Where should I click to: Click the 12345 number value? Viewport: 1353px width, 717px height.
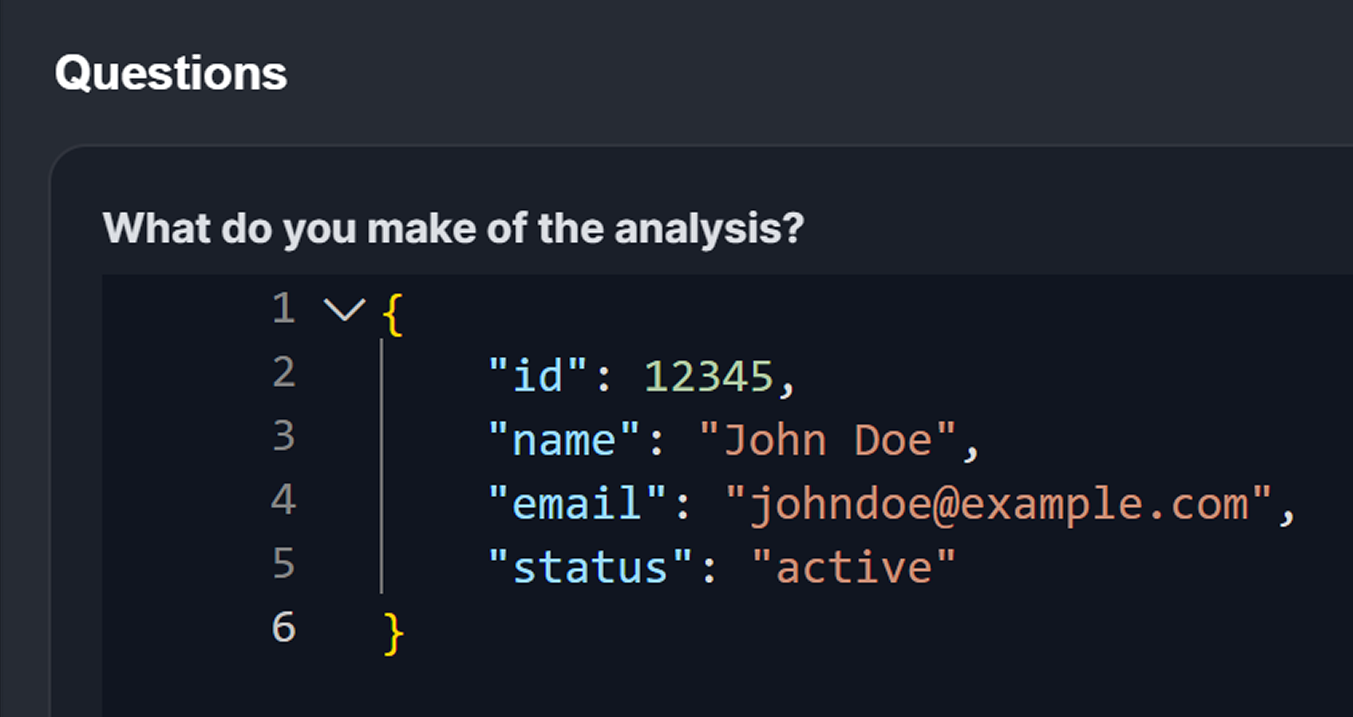(708, 376)
